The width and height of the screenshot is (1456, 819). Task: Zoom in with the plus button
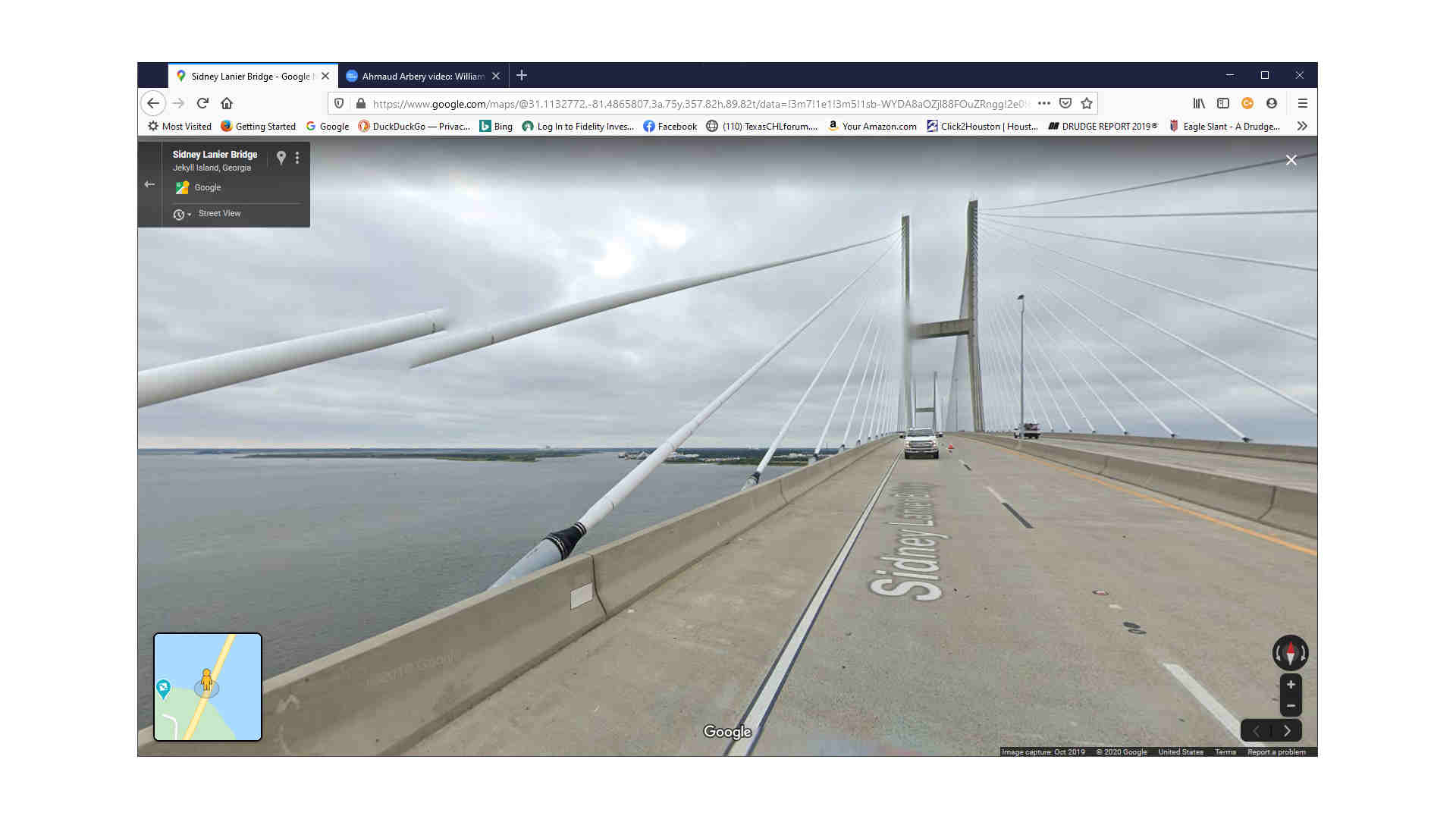[1291, 685]
